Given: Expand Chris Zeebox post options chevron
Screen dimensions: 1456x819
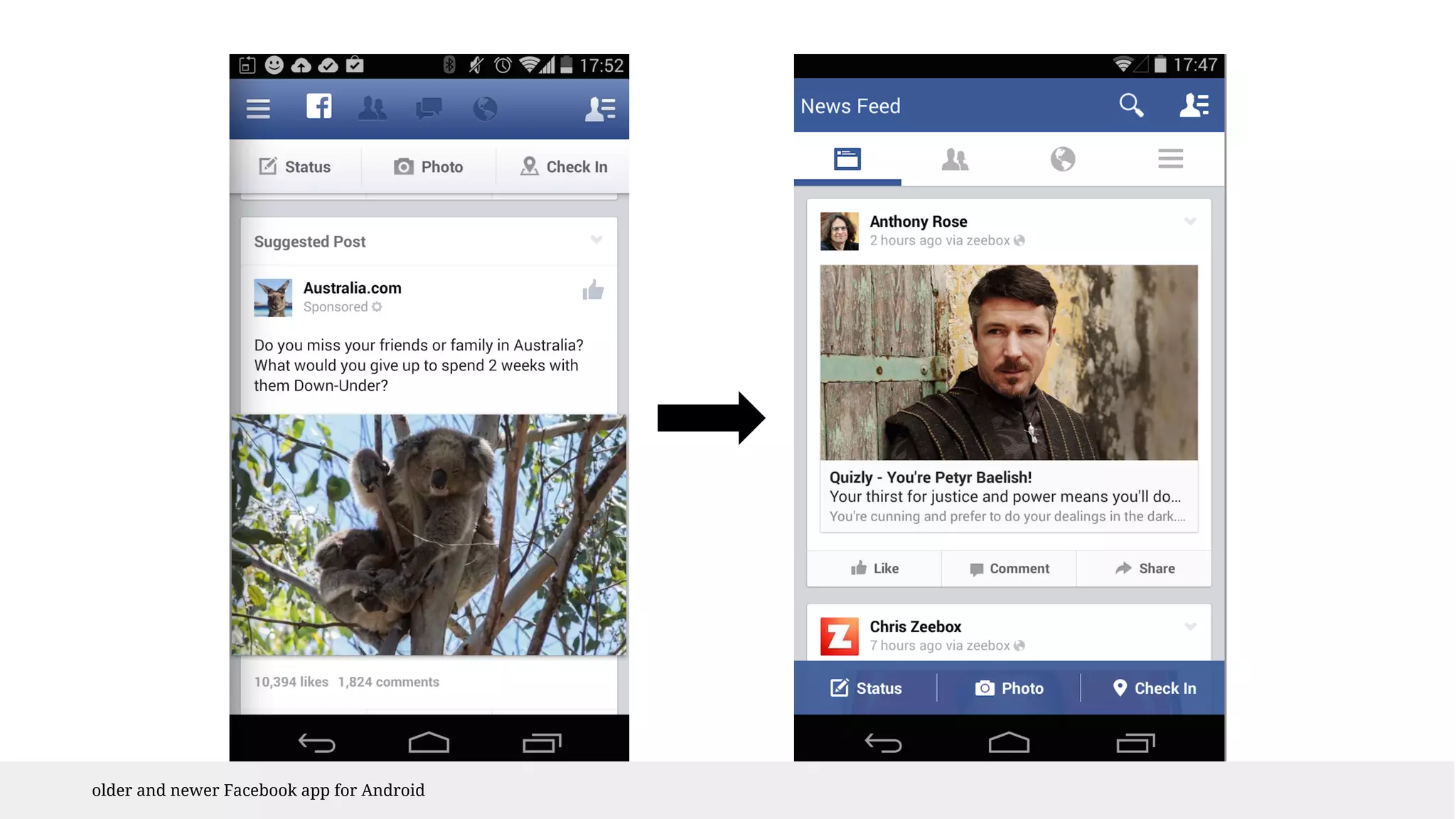Looking at the screenshot, I should point(1190,626).
